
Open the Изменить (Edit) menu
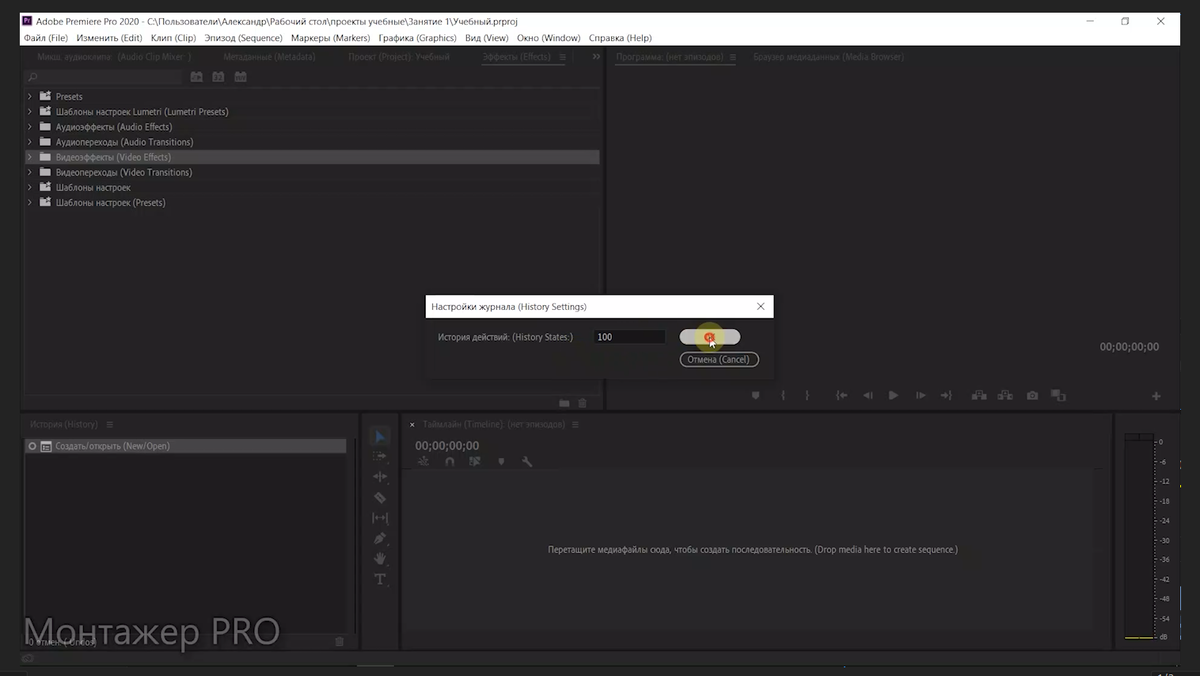(110, 38)
